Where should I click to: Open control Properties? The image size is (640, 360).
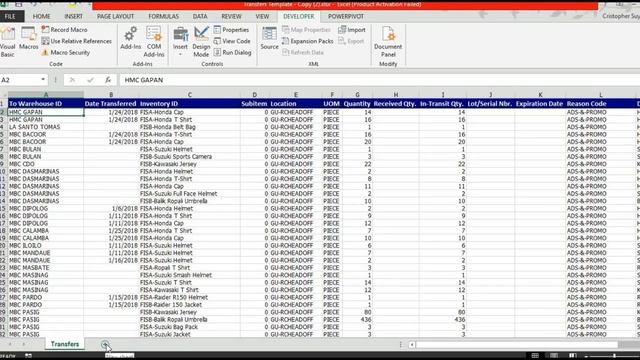tap(231, 30)
